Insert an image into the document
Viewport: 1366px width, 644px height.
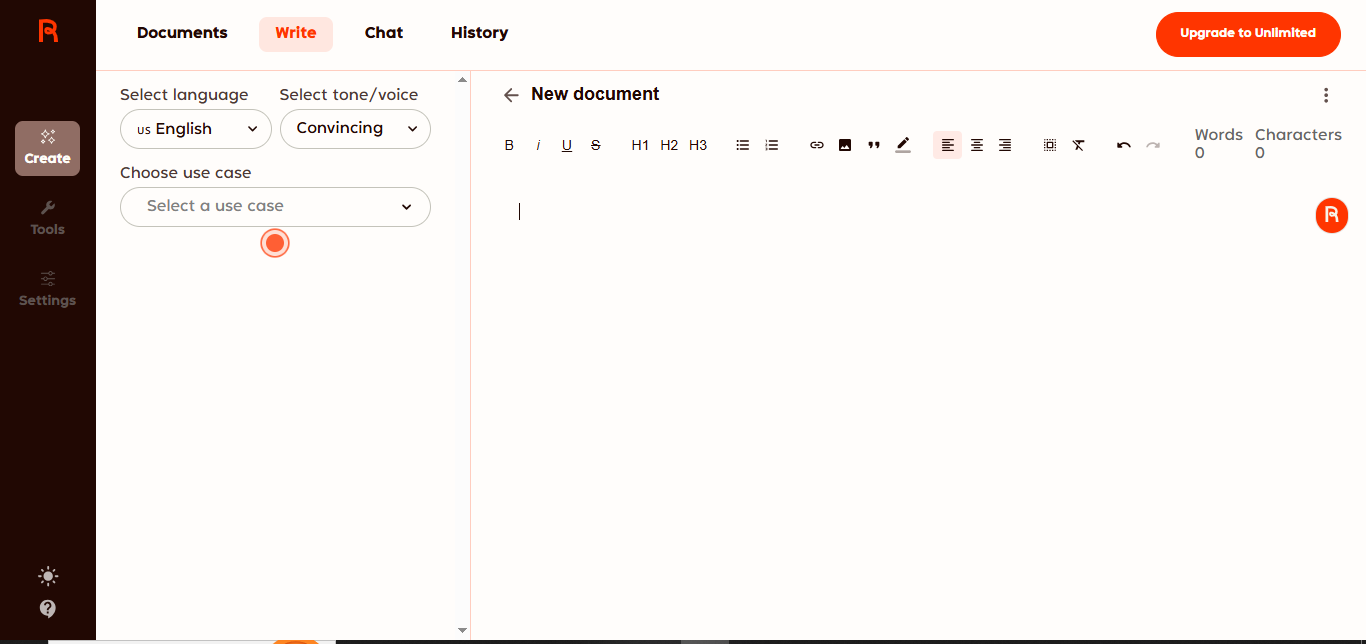tap(845, 145)
